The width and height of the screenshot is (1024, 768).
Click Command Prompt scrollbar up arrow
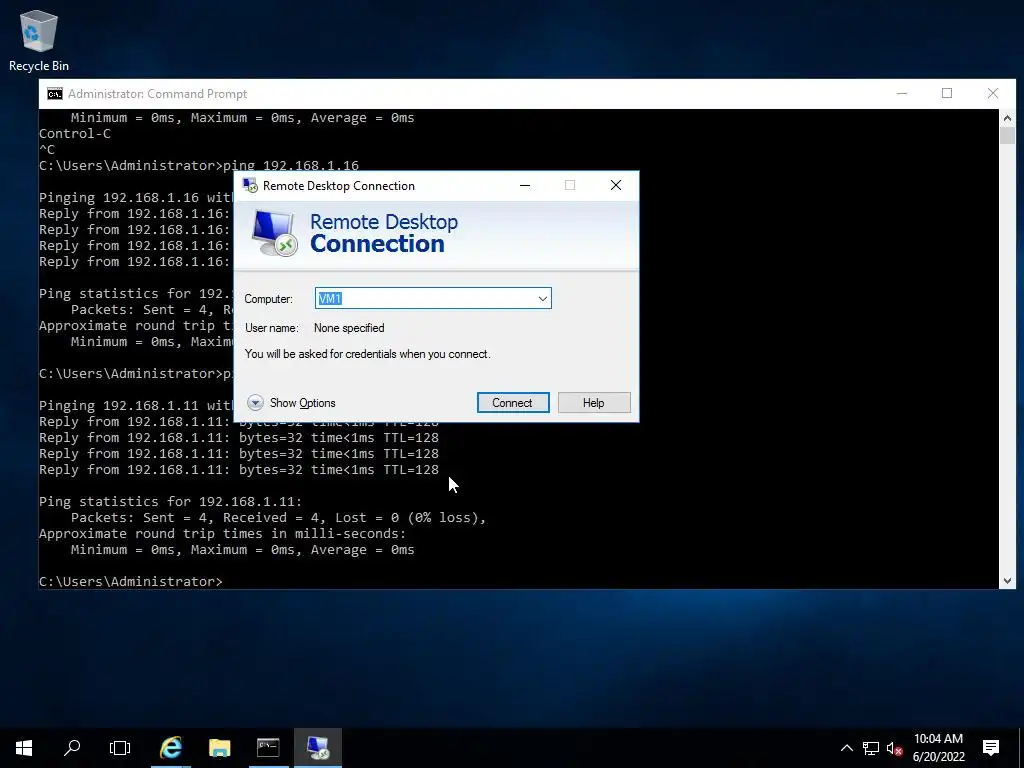(1007, 118)
